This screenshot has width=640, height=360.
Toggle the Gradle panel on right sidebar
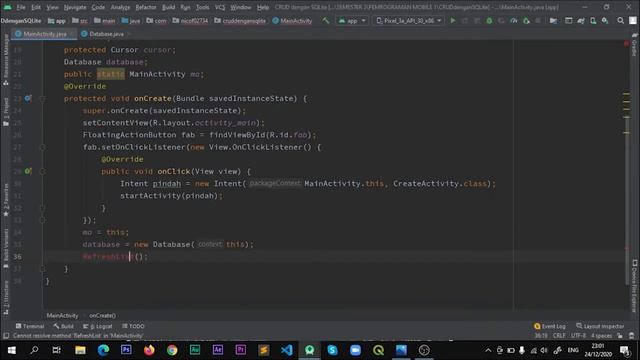click(634, 44)
